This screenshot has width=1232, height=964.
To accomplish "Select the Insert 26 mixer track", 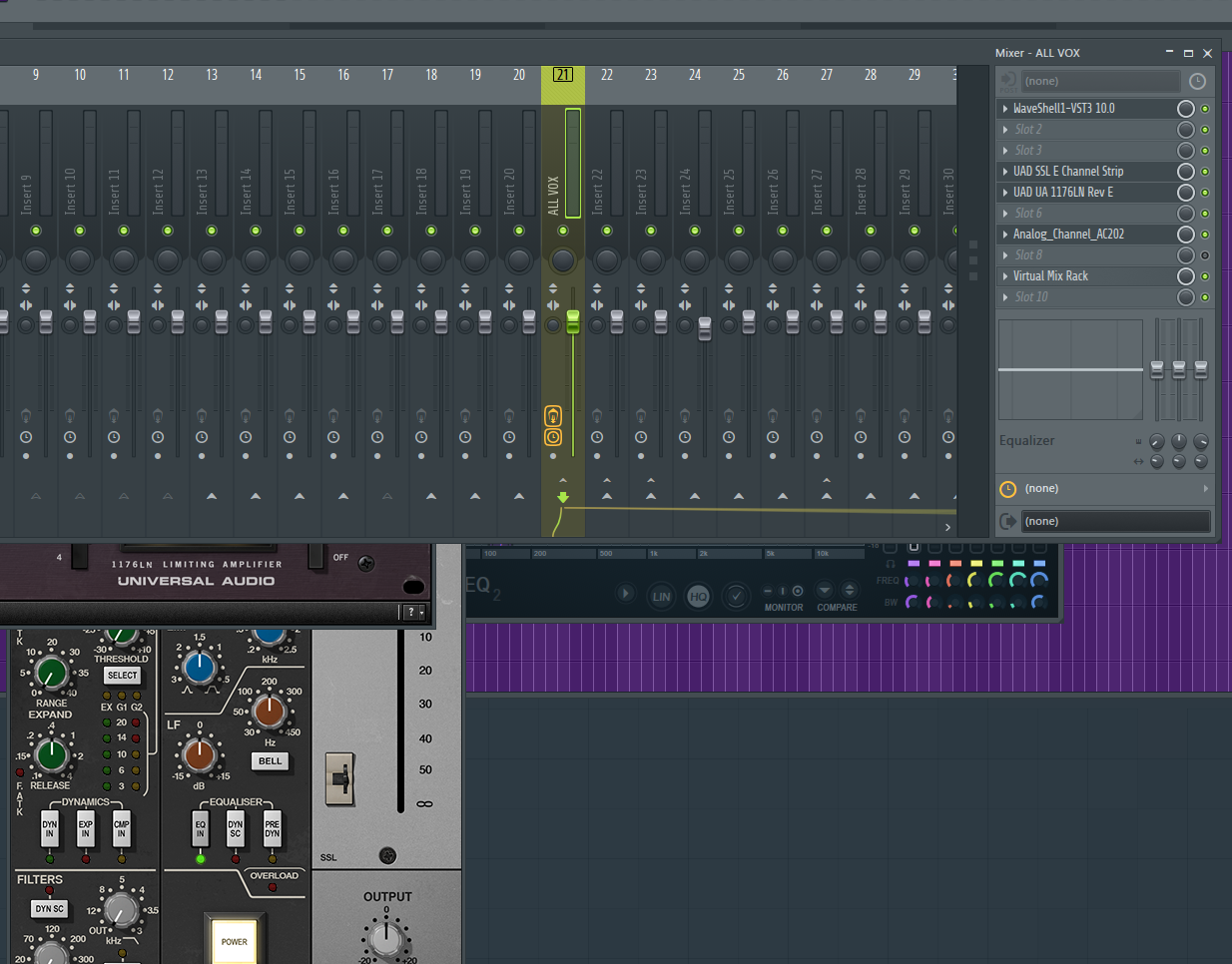I will pyautogui.click(x=773, y=191).
